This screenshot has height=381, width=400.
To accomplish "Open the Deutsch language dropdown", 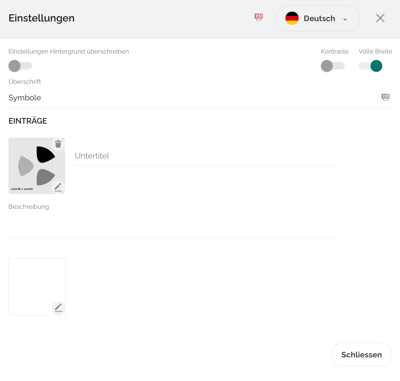I will tap(317, 18).
